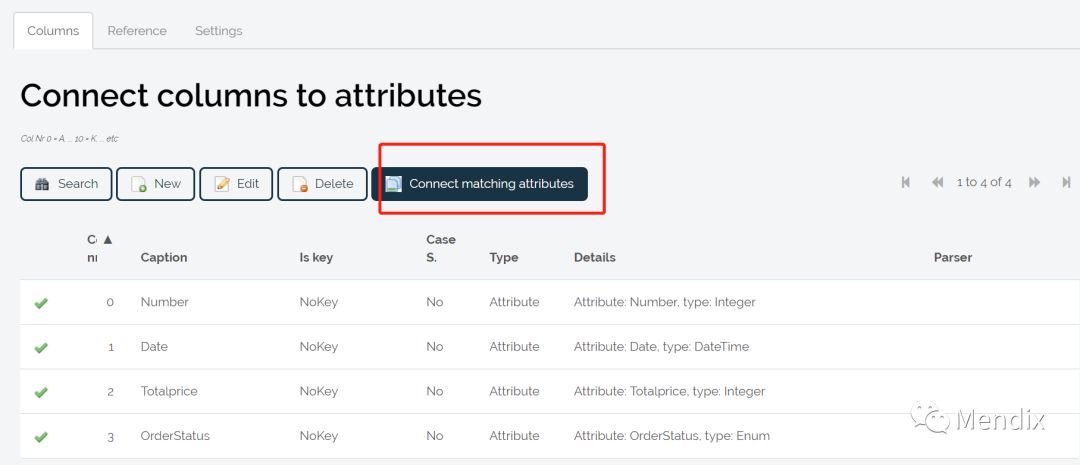The height and width of the screenshot is (465, 1080).
Task: Click the binoculars icon on Search
Action: (42, 184)
